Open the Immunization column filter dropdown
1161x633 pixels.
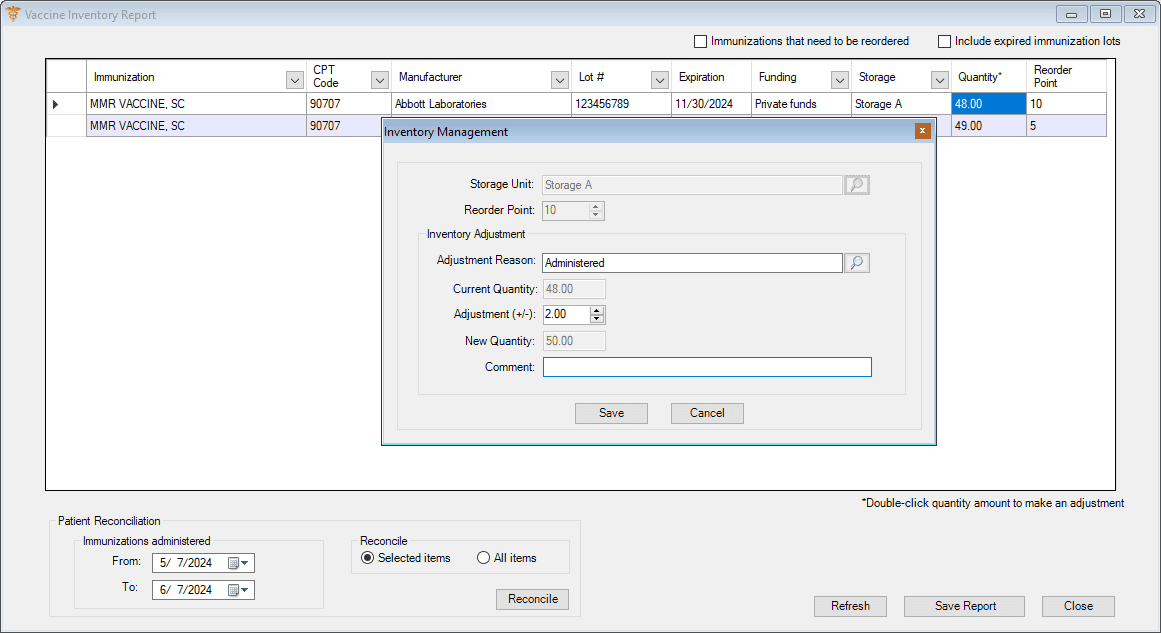[294, 80]
